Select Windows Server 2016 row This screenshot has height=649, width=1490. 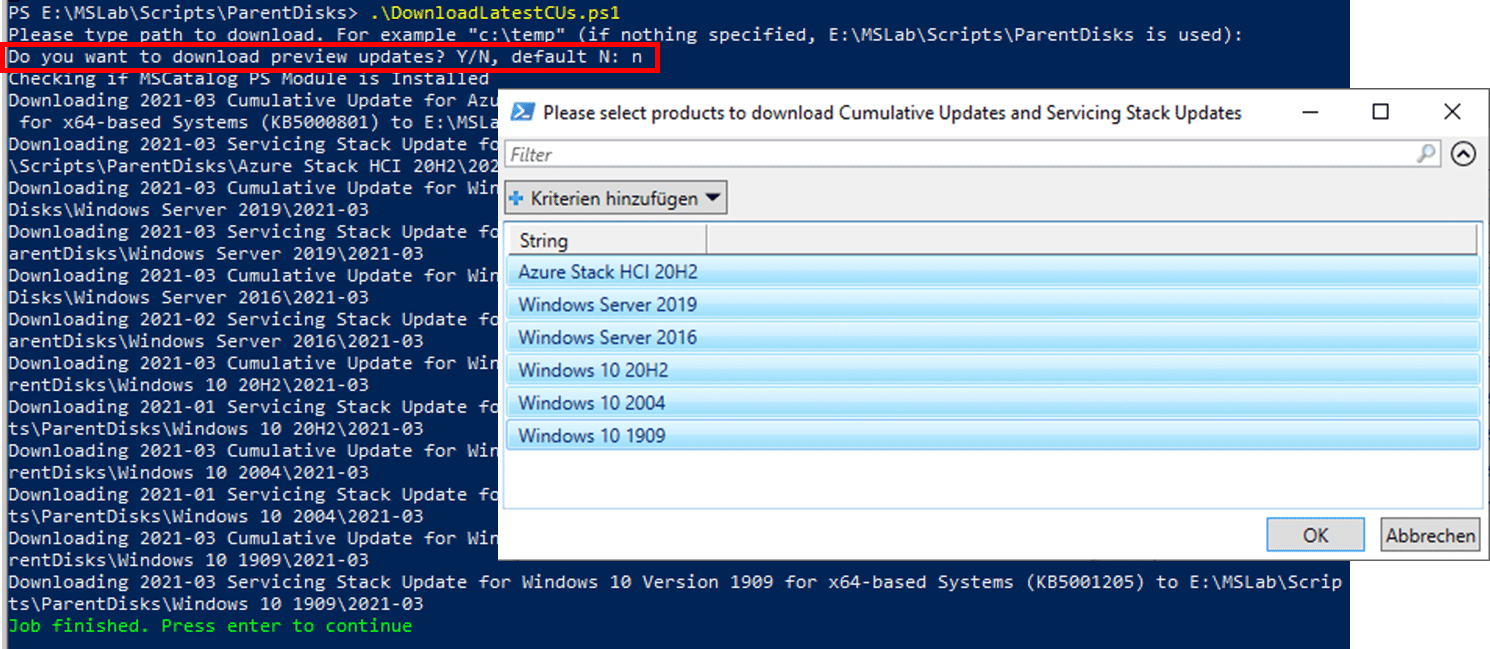coord(993,338)
